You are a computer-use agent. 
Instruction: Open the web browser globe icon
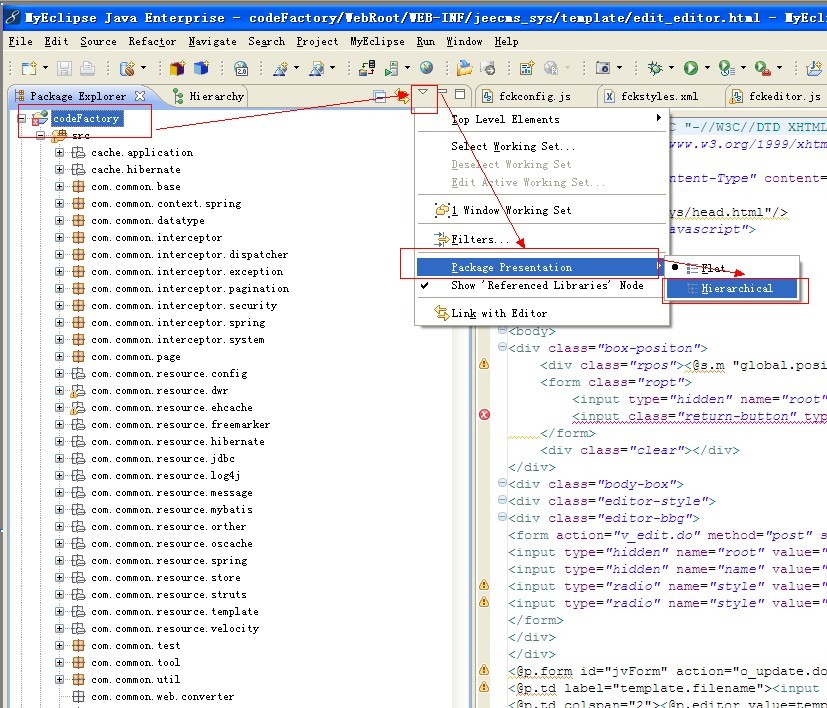pyautogui.click(x=427, y=68)
